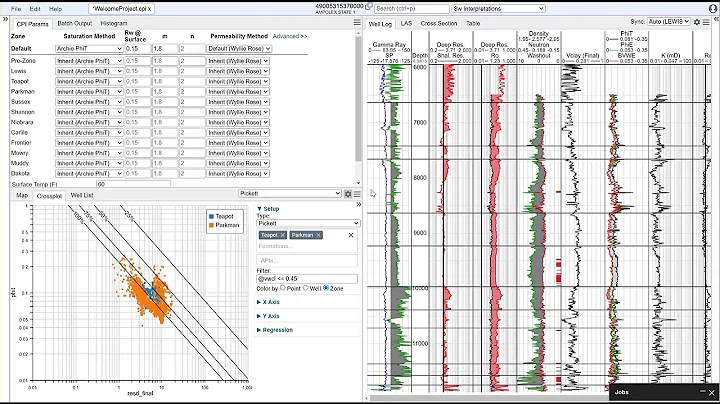Image resolution: width=720 pixels, height=404 pixels.
Task: Open Default zone Permeability Method dropdown
Action: pos(239,49)
